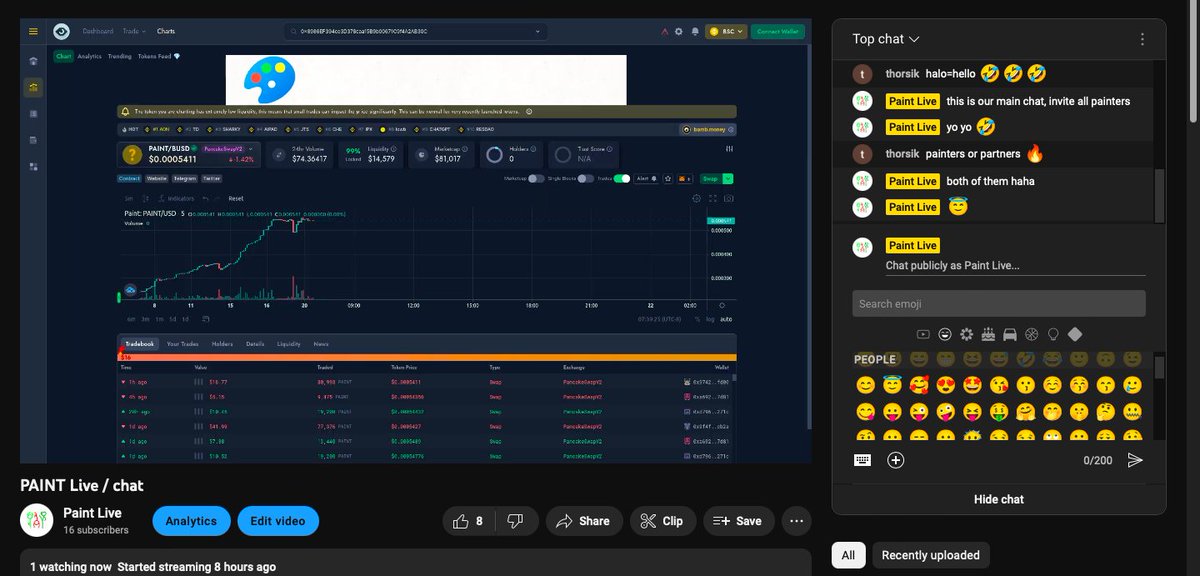
Task: Select the car Travel emoji category
Action: pyautogui.click(x=1010, y=334)
